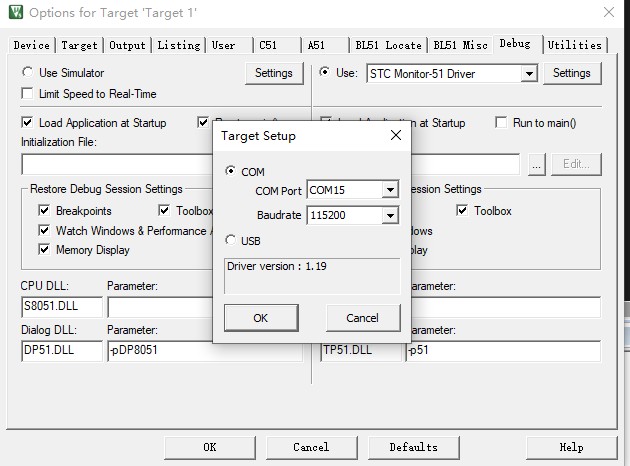Click the Keil uVision icon in title bar
This screenshot has width=630, height=466.
pyautogui.click(x=16, y=12)
